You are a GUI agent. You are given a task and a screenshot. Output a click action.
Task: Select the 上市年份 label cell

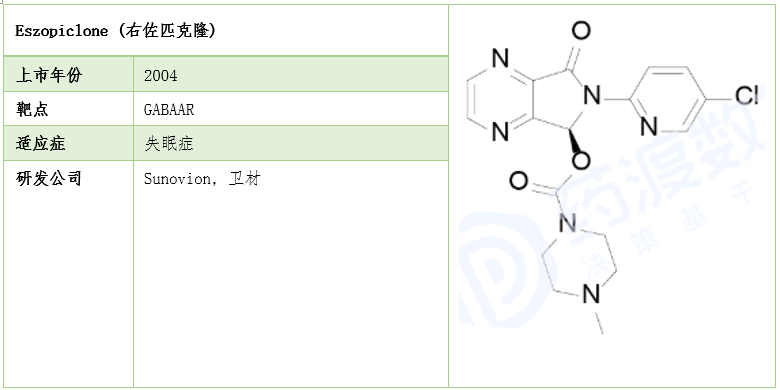(69, 74)
